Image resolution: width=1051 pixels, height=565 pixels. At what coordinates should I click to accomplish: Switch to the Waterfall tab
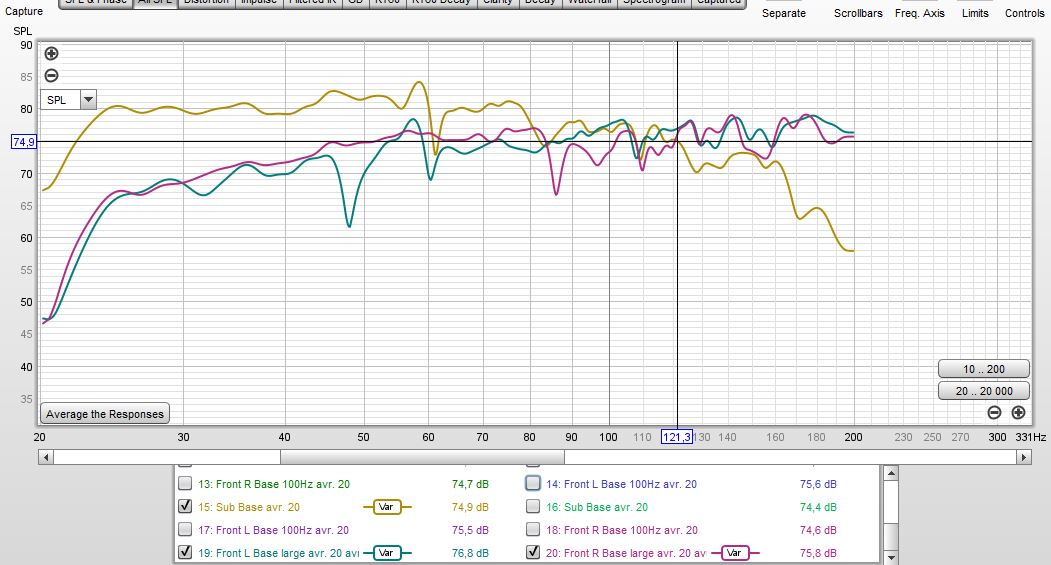point(590,3)
